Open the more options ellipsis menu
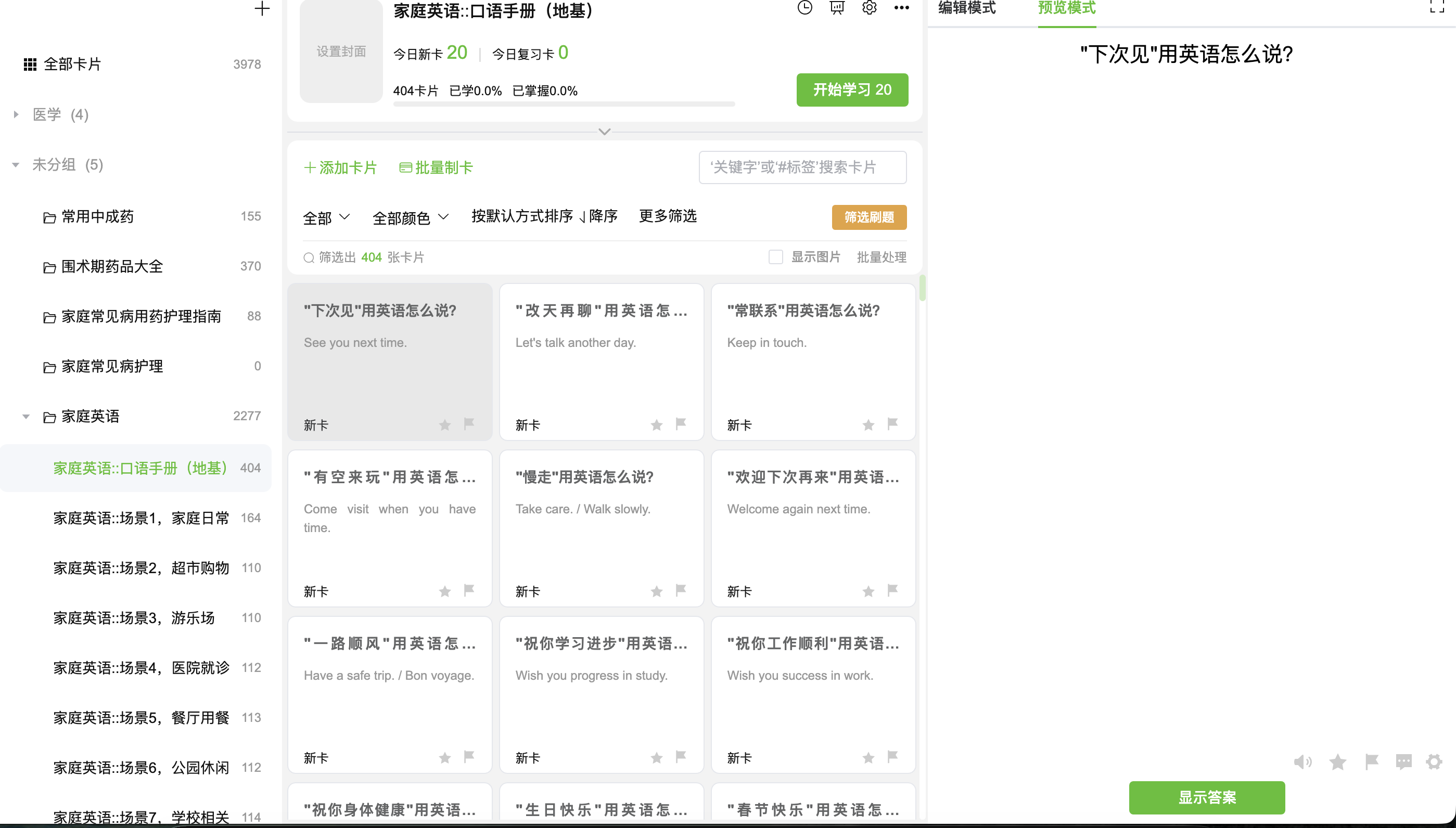The image size is (1456, 828). tap(902, 7)
